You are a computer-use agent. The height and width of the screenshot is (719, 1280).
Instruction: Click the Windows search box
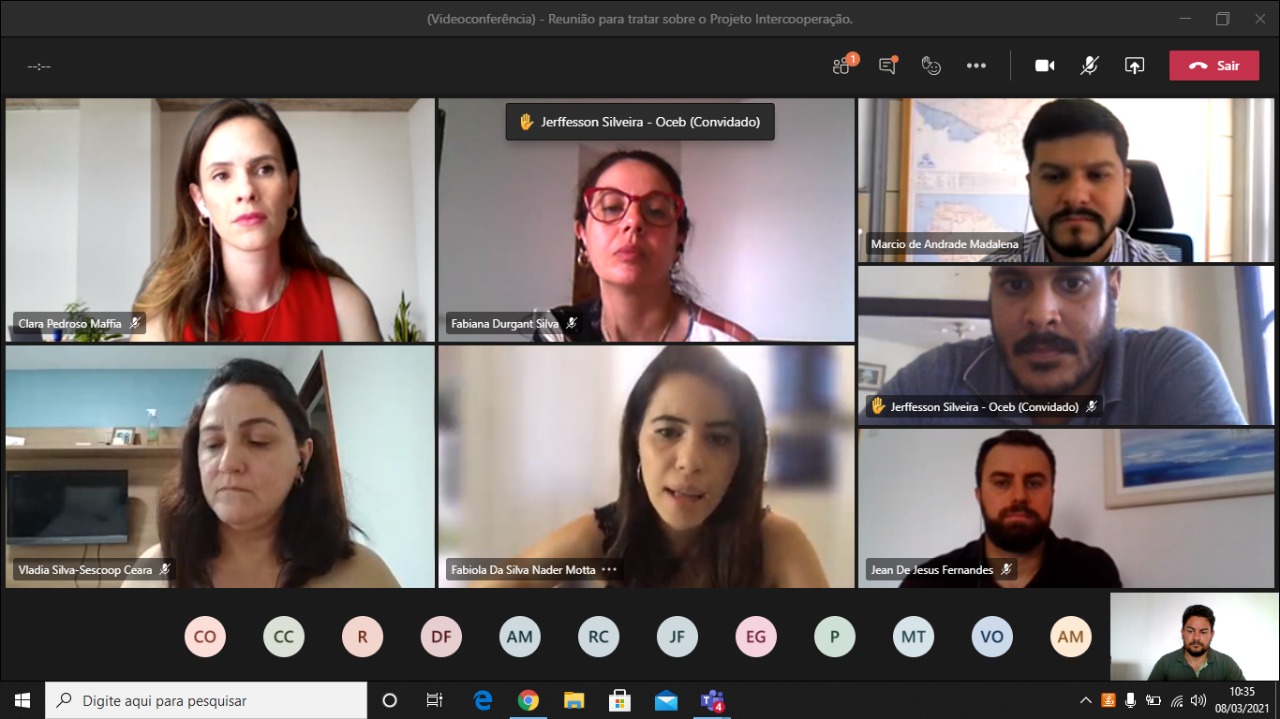pyautogui.click(x=206, y=700)
